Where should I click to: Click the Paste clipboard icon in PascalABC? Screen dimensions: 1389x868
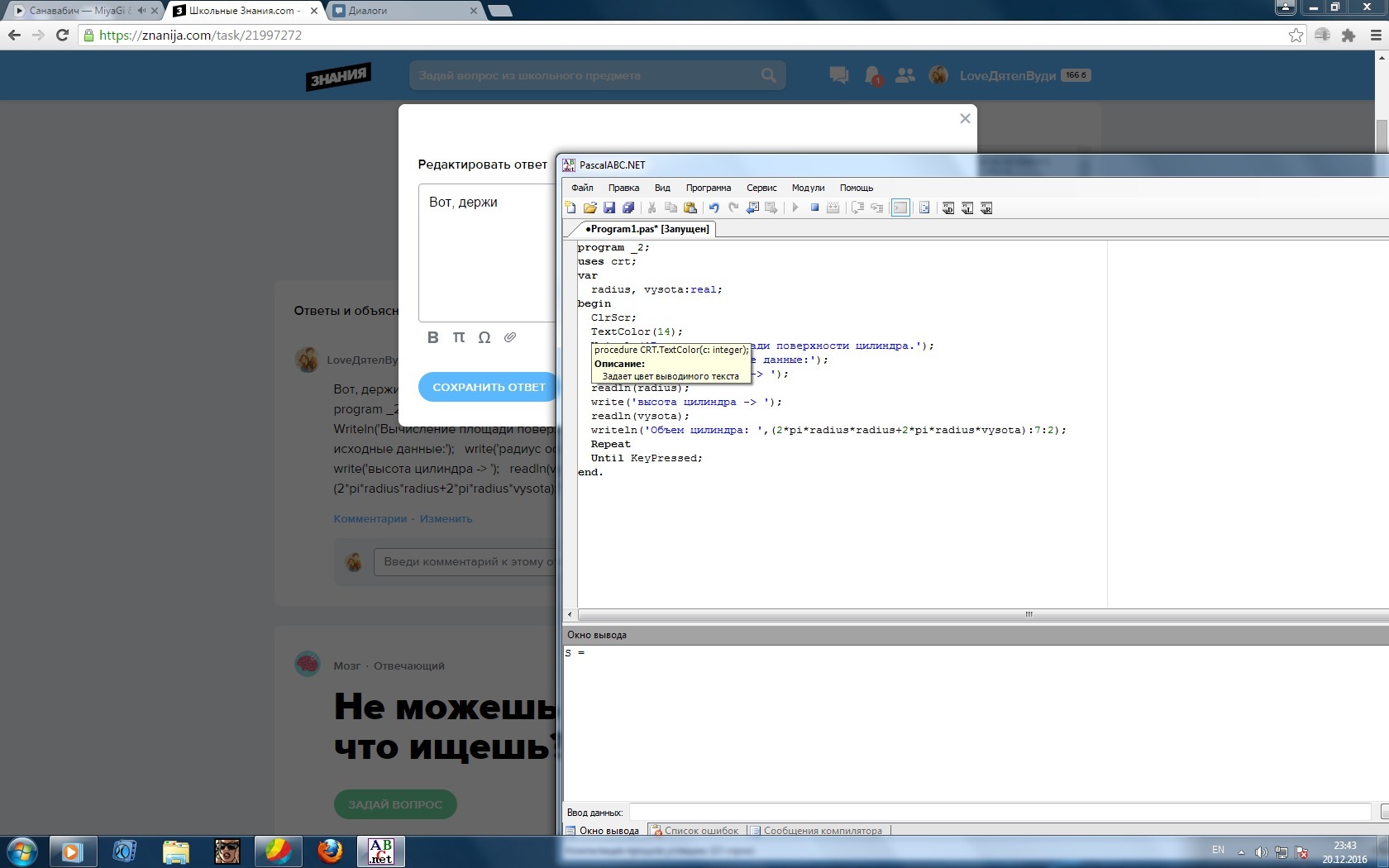(690, 207)
